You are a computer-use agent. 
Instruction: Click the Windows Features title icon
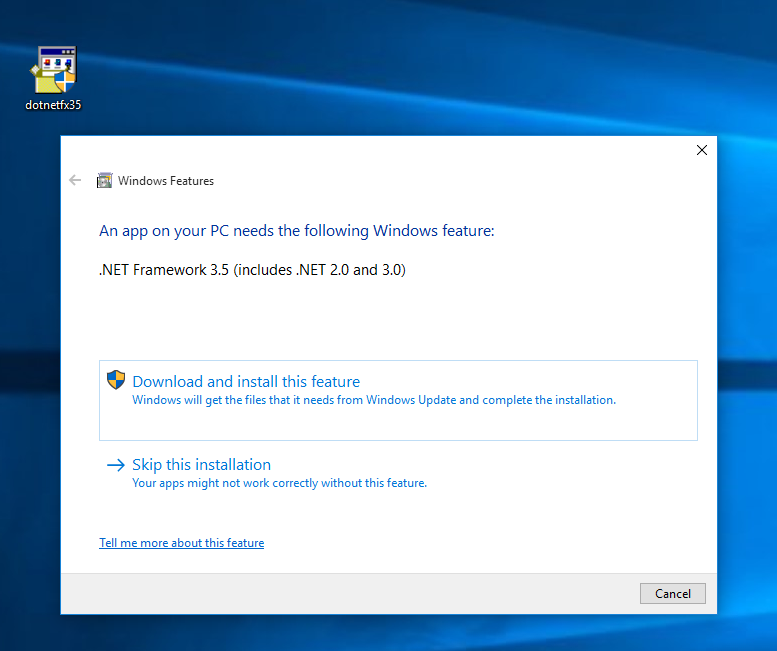[104, 180]
